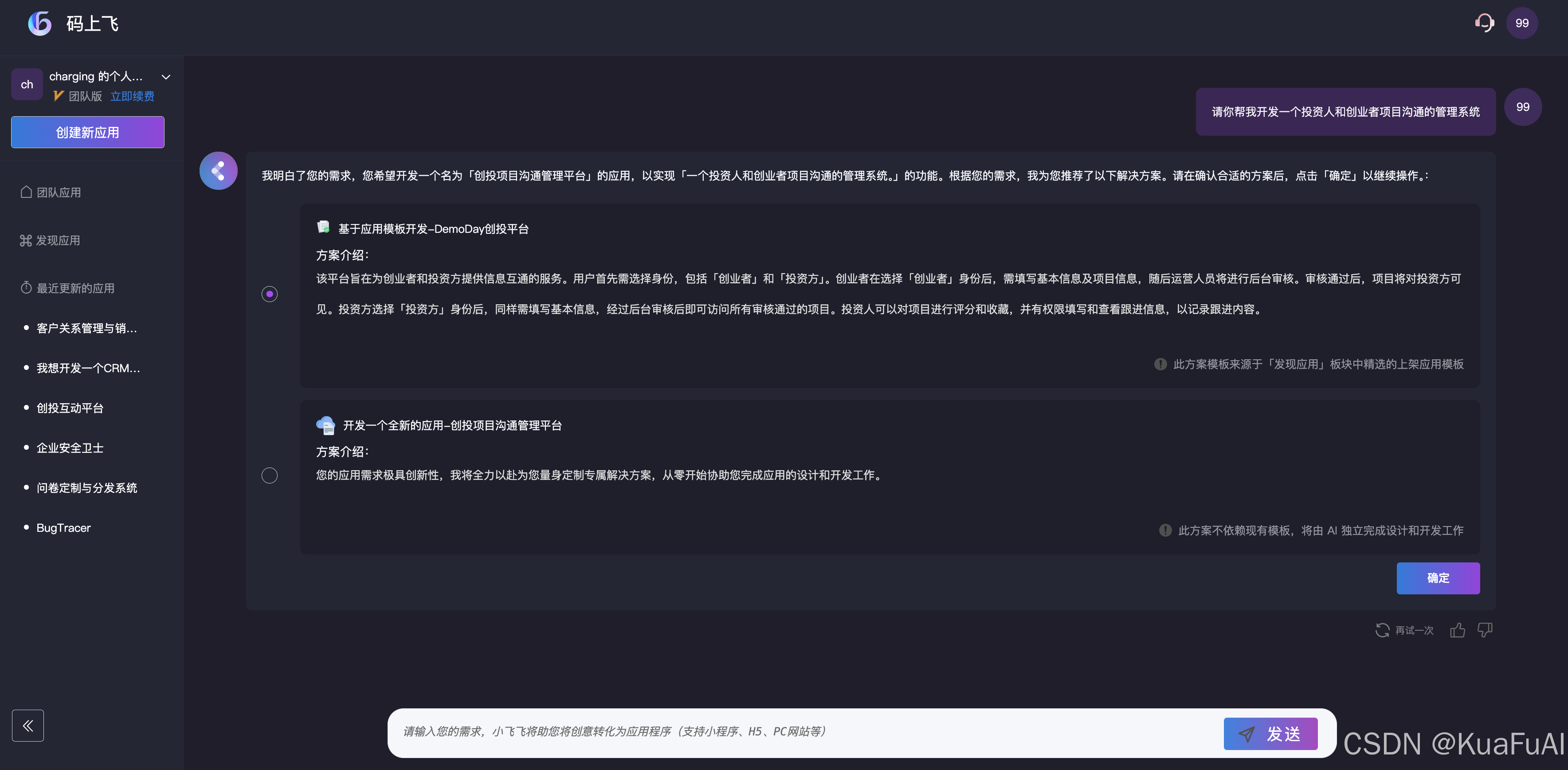
Task: Open the 99 user avatar in header
Action: pyautogui.click(x=1522, y=23)
